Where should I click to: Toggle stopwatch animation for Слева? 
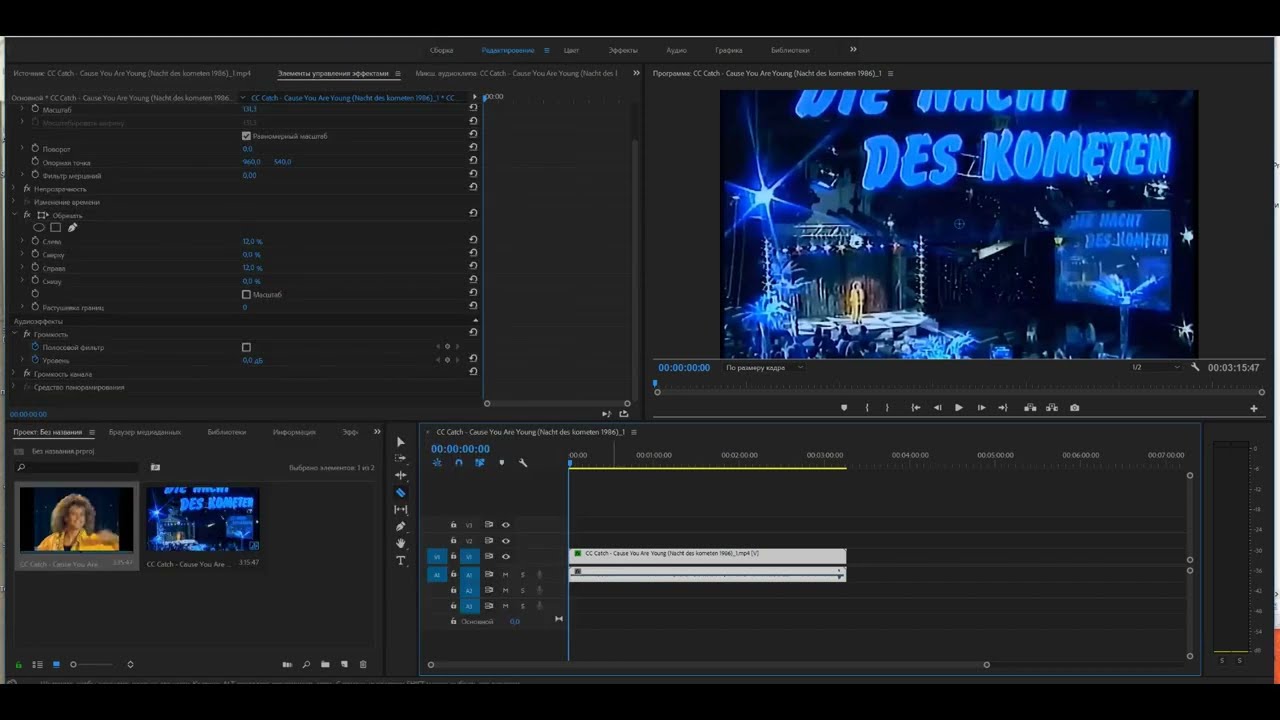point(35,241)
